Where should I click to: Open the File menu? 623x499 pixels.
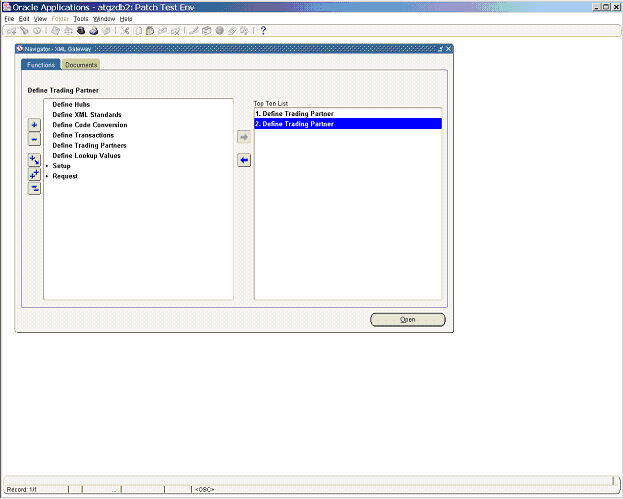coord(9,19)
